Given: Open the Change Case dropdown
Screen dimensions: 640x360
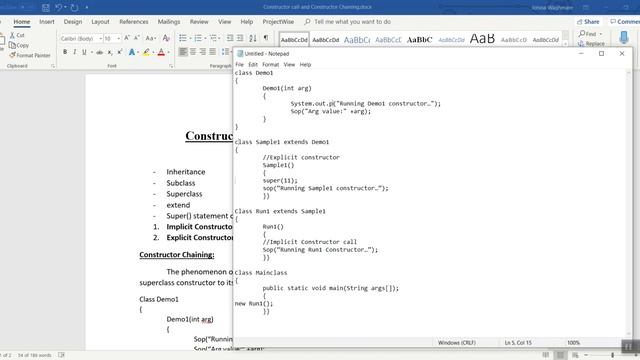Looking at the screenshot, I should [x=151, y=38].
